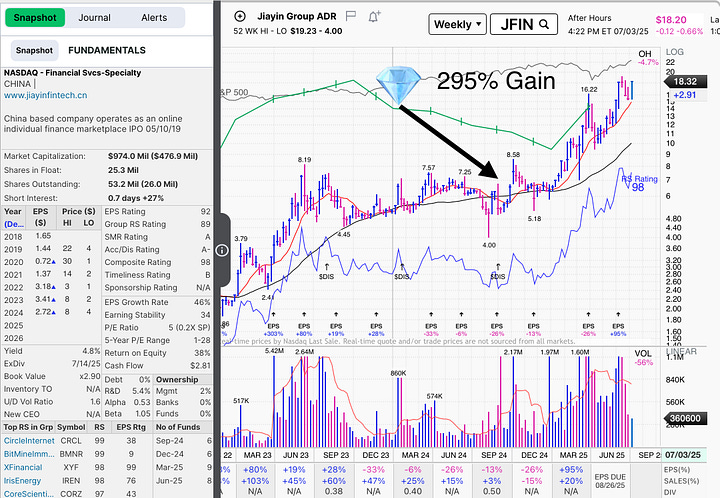Open www.jiayinfintech.cn website link
The width and height of the screenshot is (720, 498).
[45, 95]
